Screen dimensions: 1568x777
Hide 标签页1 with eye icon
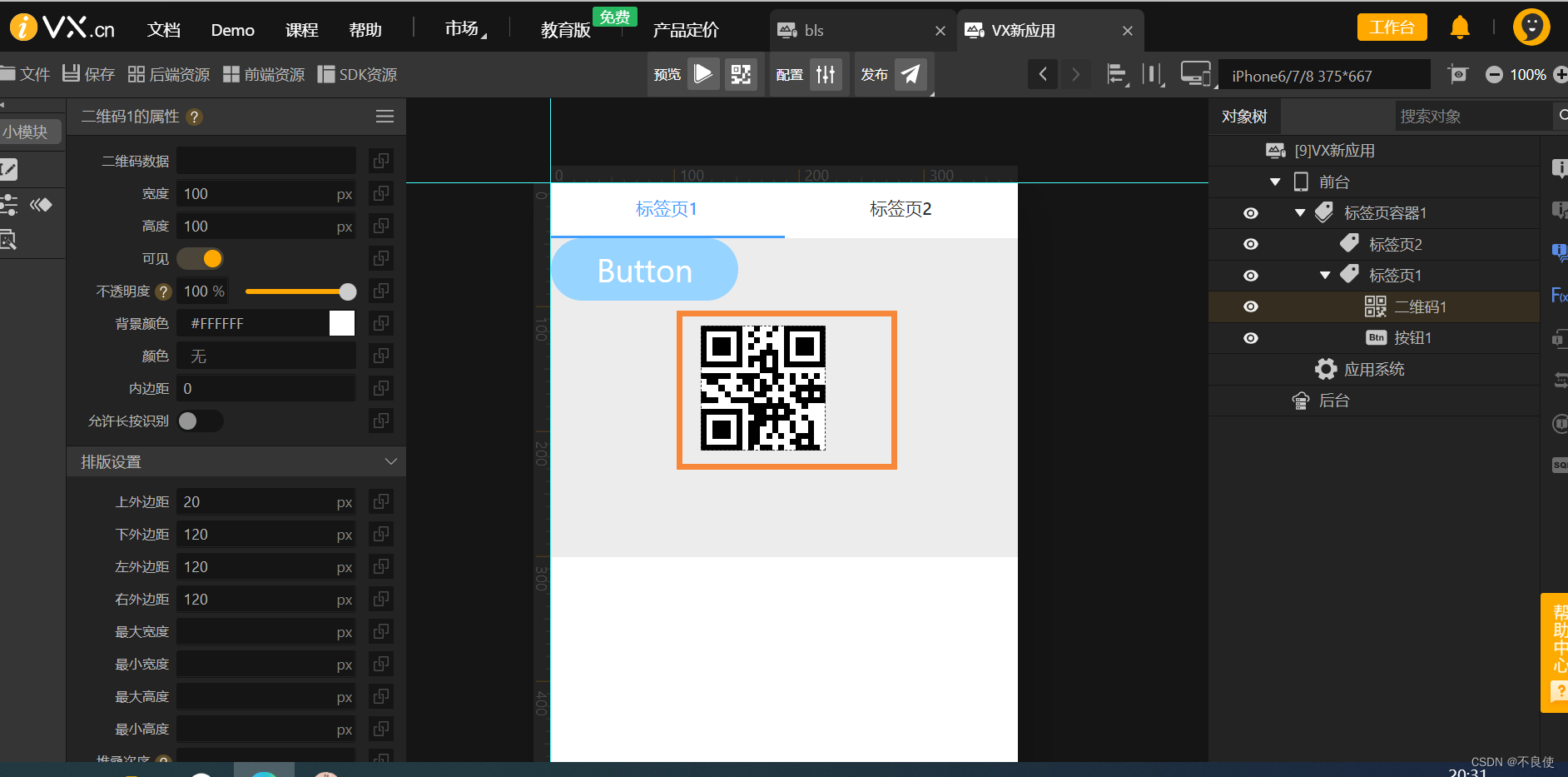point(1250,276)
